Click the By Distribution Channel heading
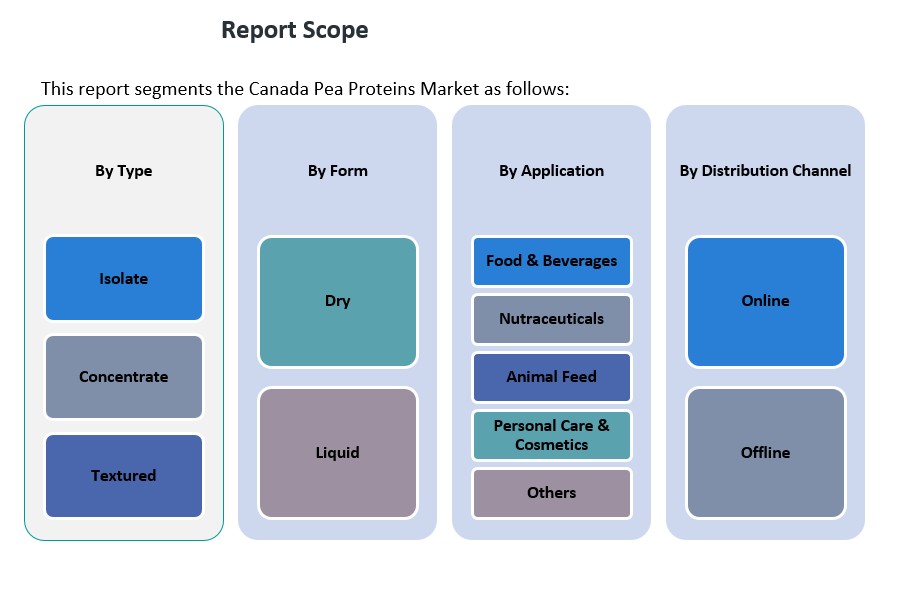Viewport: 899px width, 595px height. (x=766, y=171)
